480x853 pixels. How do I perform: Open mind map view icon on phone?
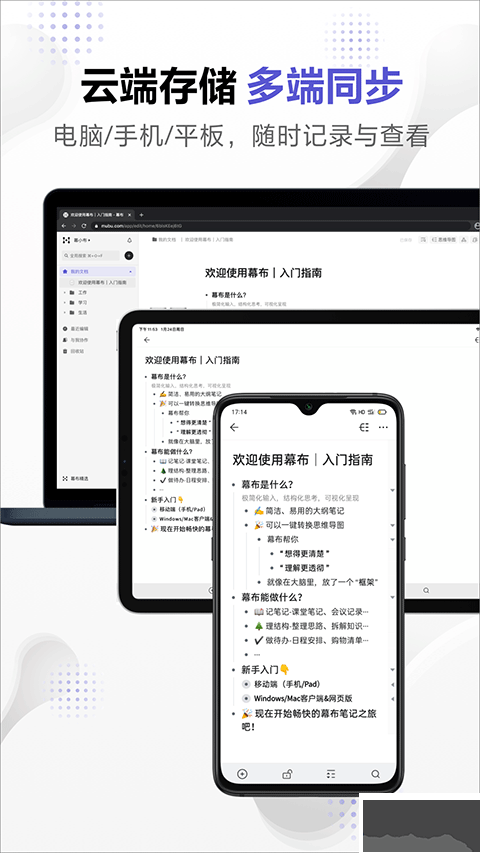[365, 428]
